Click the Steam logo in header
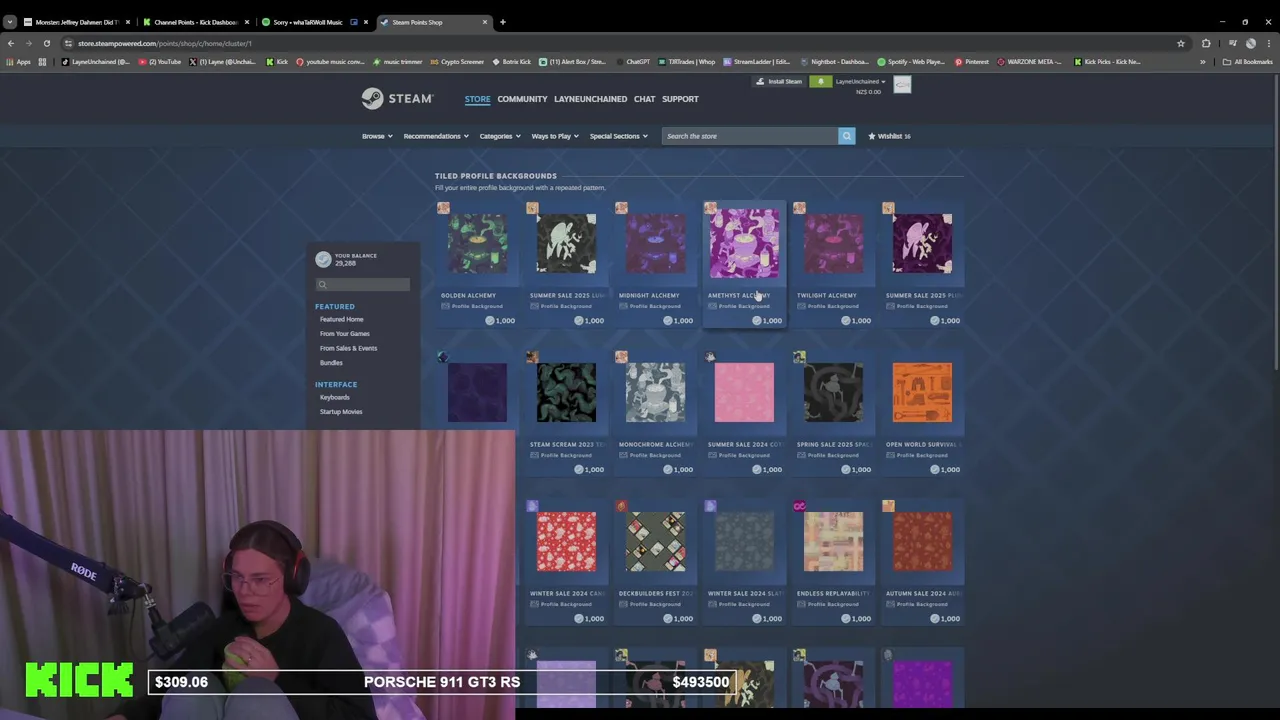Viewport: 1280px width, 720px height. [397, 98]
